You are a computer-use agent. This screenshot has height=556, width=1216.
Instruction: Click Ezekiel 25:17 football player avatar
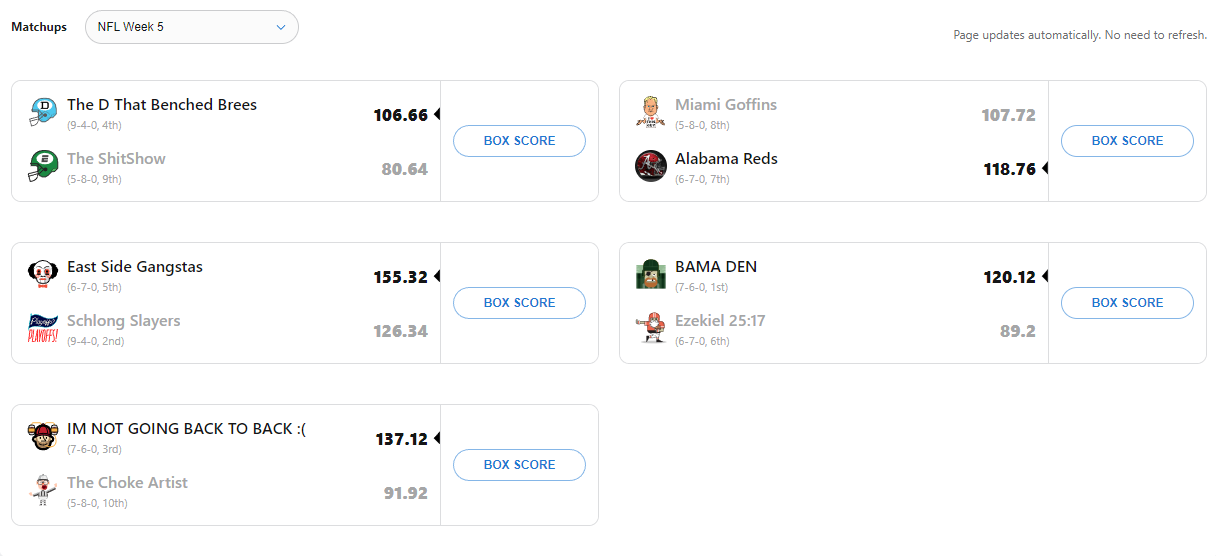click(651, 328)
